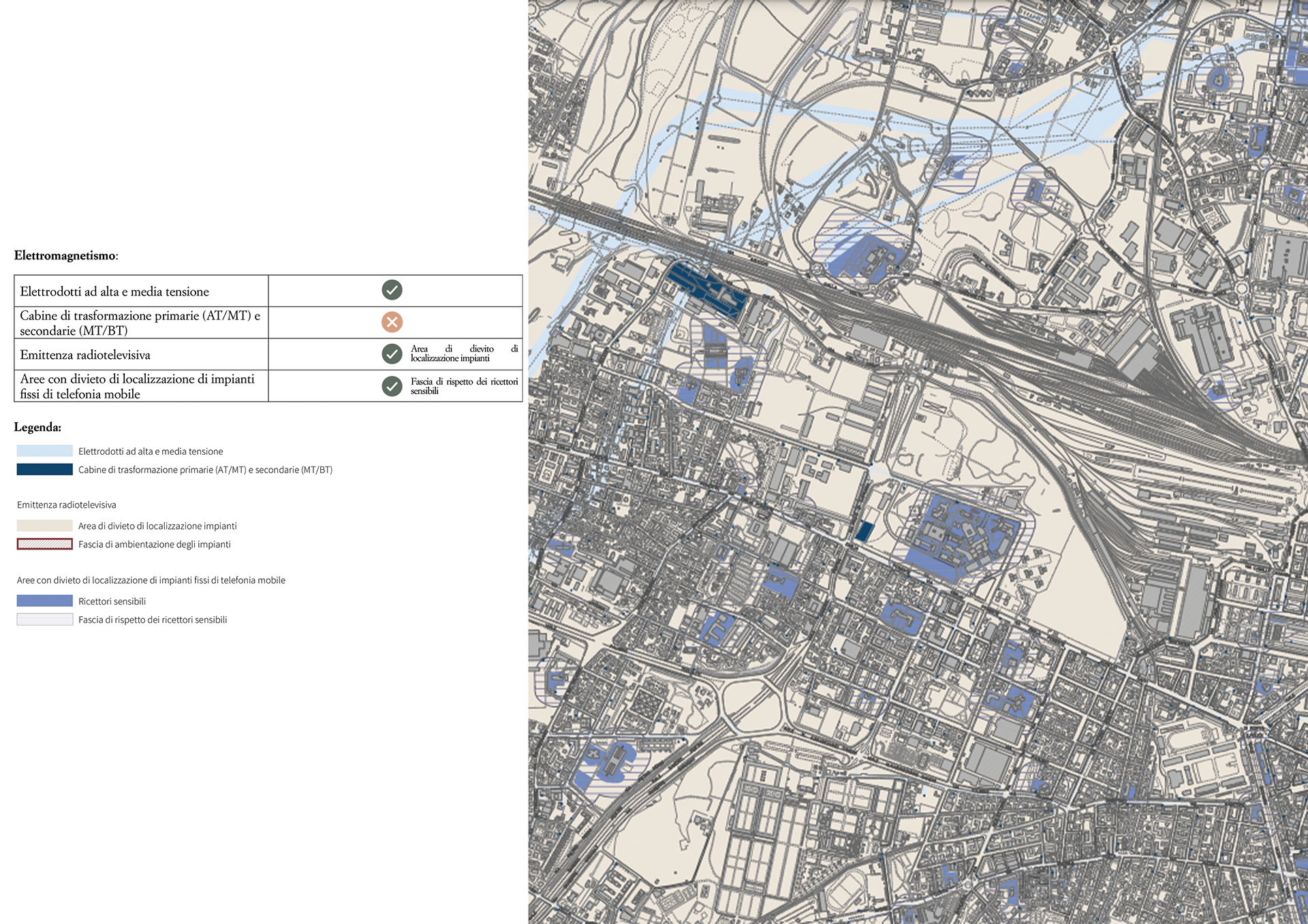Select the light blue Elettrodotti legend swatch
The width and height of the screenshot is (1308, 924).
[45, 451]
